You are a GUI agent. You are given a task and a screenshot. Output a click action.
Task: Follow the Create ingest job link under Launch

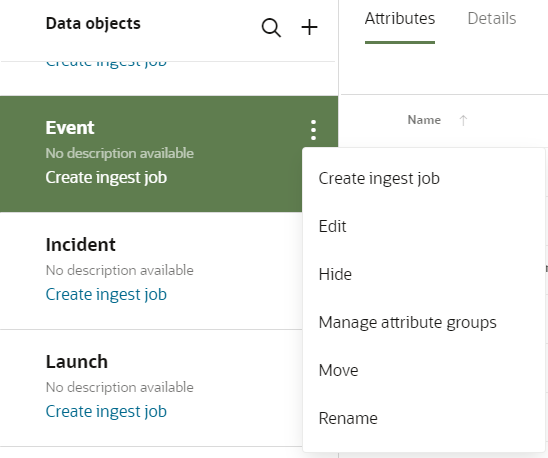(x=106, y=412)
